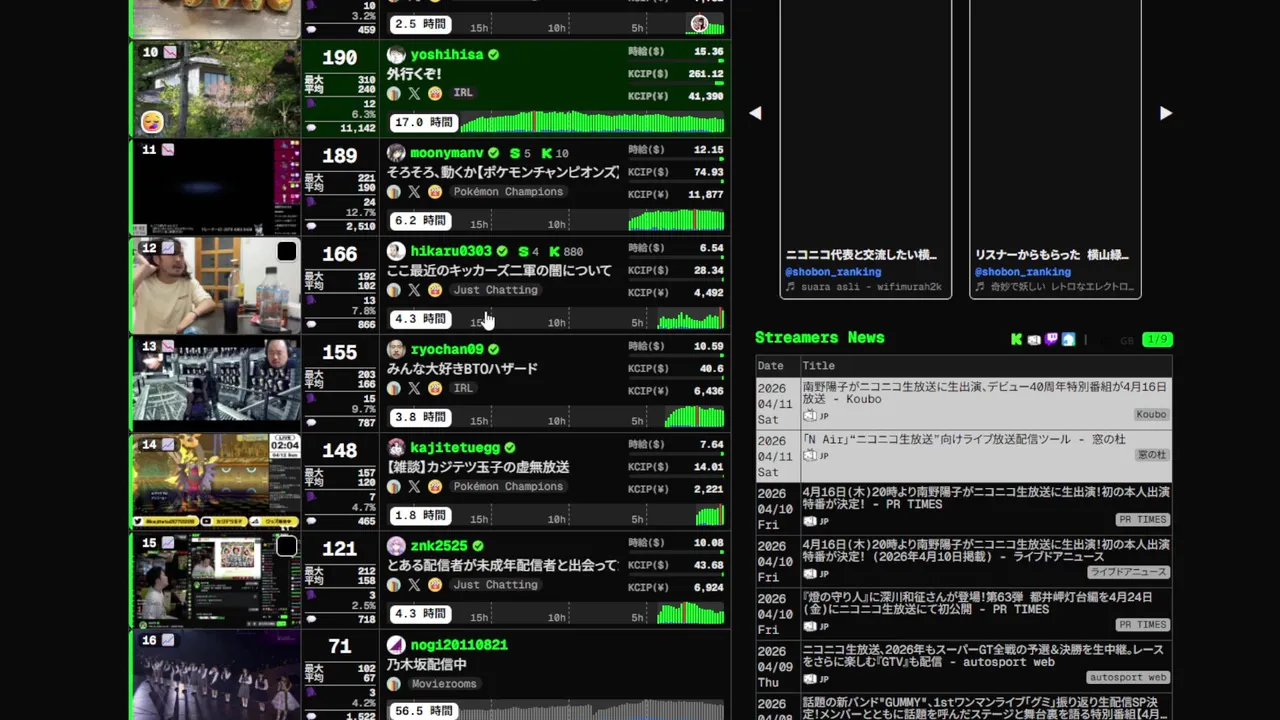Viewport: 1280px width, 720px height.
Task: Click the striped round icon in nogi20110821's row
Action: click(394, 684)
